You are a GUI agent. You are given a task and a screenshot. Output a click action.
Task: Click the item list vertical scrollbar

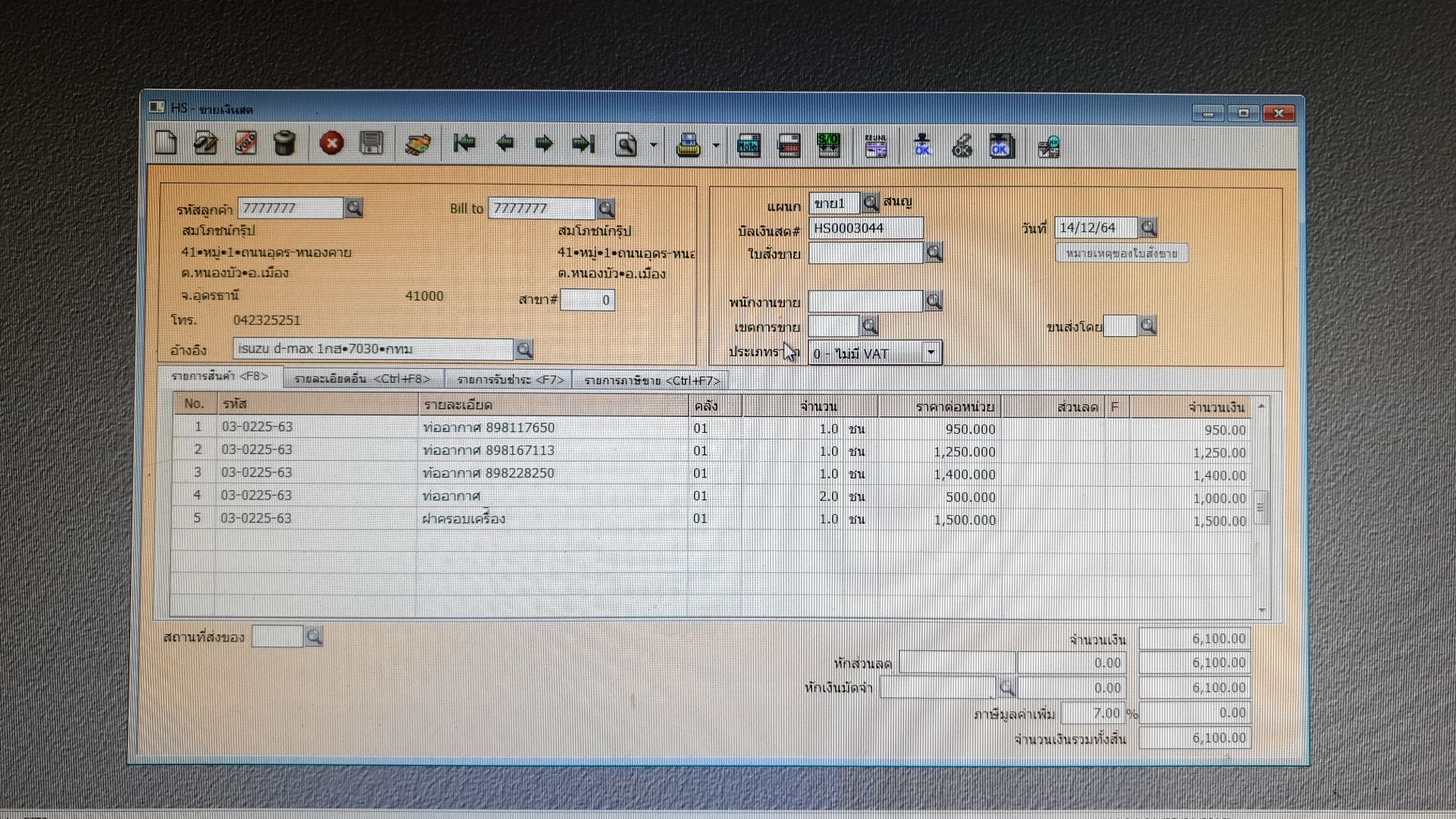(1261, 508)
